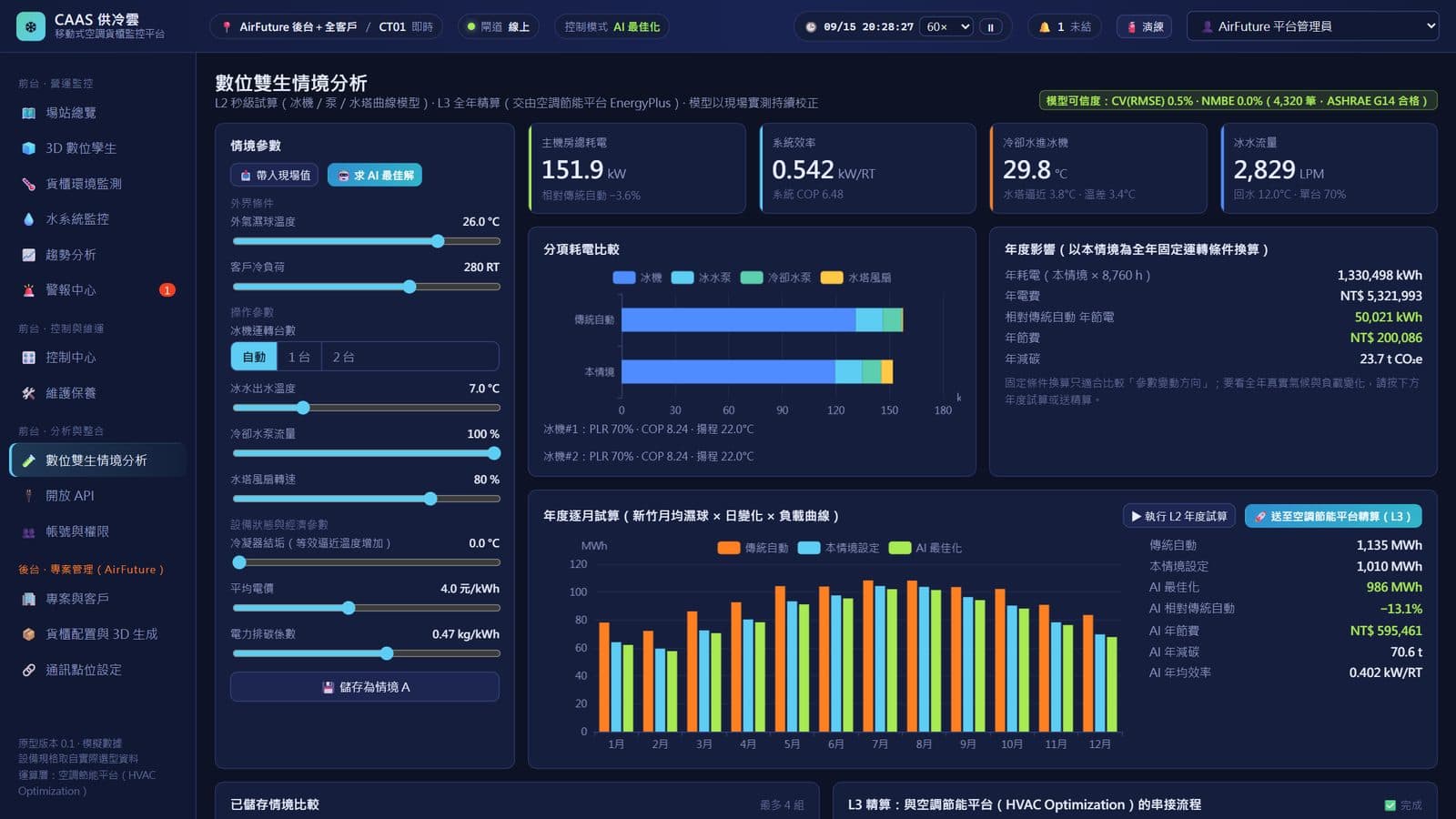Click 開放 API sidebar icon
1456x819 pixels.
point(28,496)
